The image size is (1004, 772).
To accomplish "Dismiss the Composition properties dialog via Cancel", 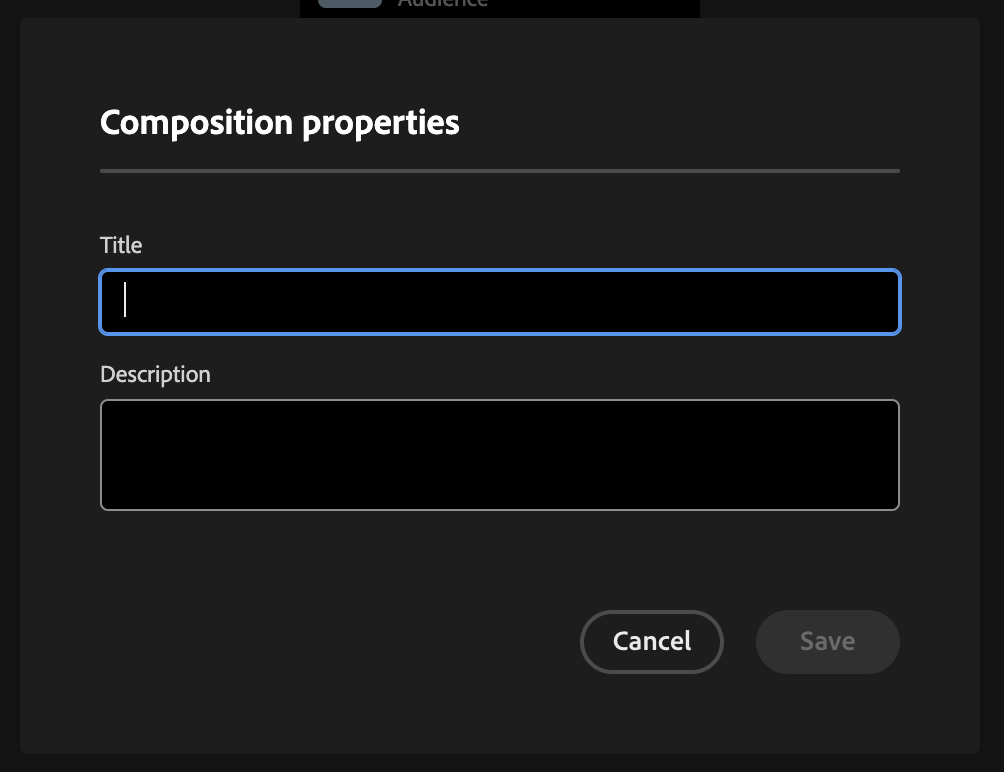I will click(651, 641).
